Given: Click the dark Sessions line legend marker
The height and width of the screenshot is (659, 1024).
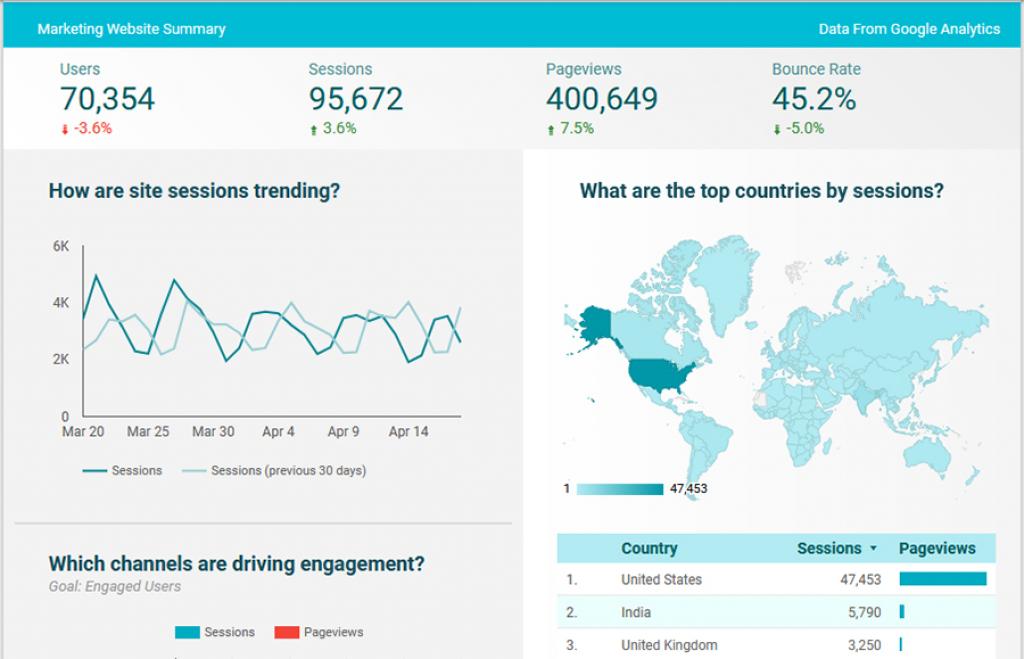Looking at the screenshot, I should (x=95, y=471).
